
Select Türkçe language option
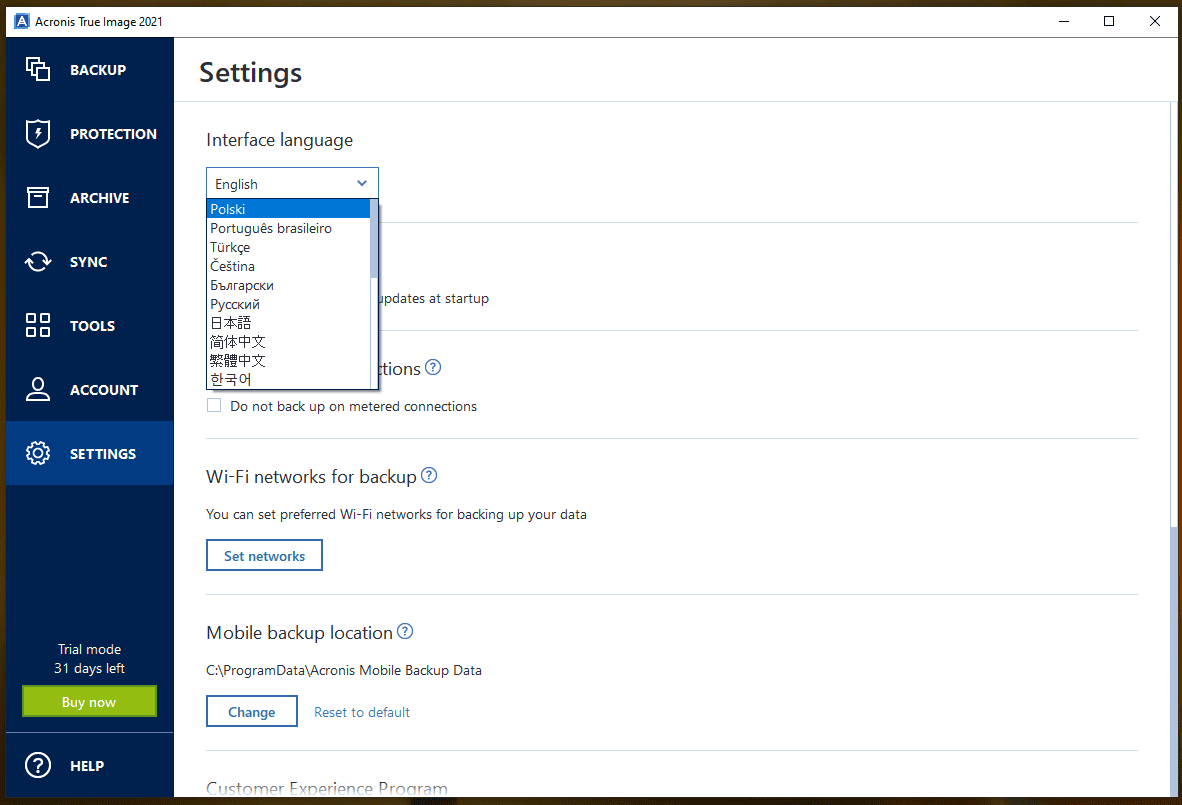pos(289,247)
